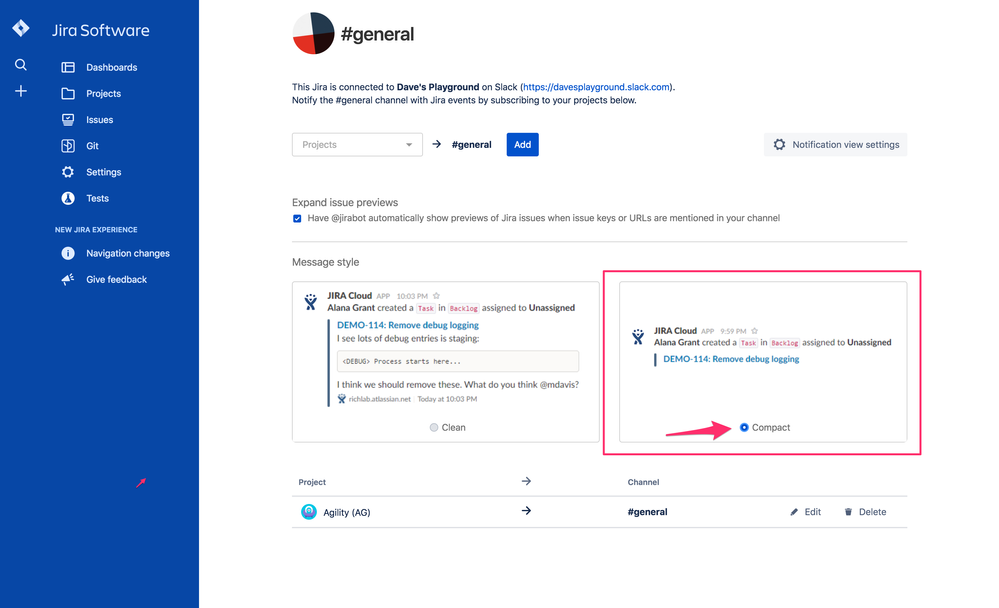The image size is (999, 608).
Task: Open Notification view settings
Action: click(x=835, y=145)
